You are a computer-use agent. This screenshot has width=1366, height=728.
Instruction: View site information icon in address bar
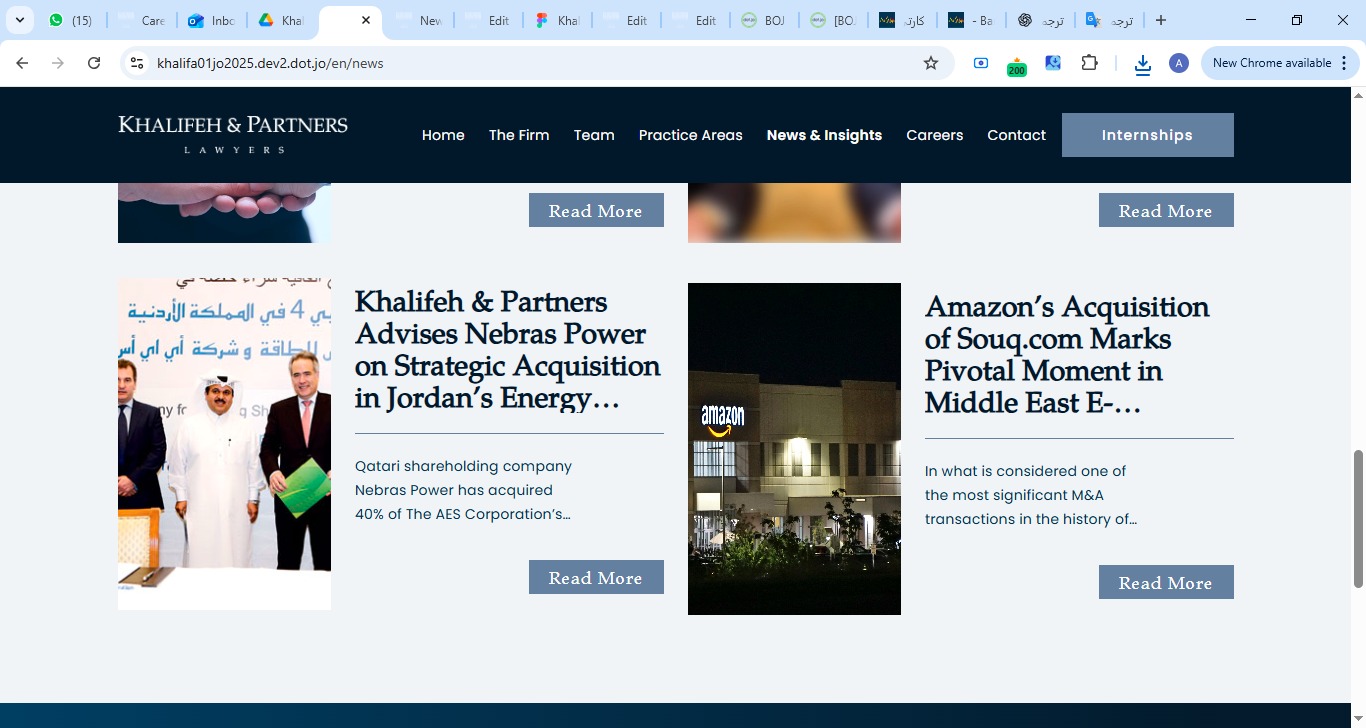(x=138, y=63)
